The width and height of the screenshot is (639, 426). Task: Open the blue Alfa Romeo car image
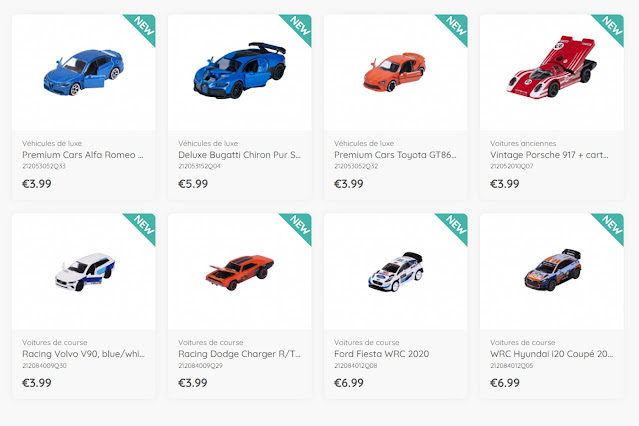coord(84,72)
